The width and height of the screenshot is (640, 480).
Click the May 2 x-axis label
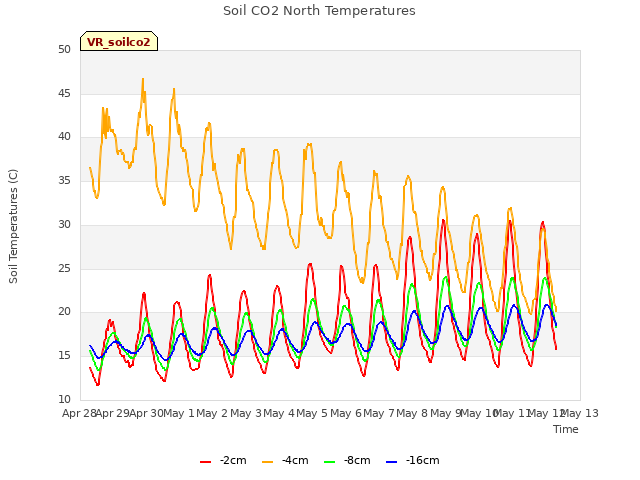coord(212,413)
